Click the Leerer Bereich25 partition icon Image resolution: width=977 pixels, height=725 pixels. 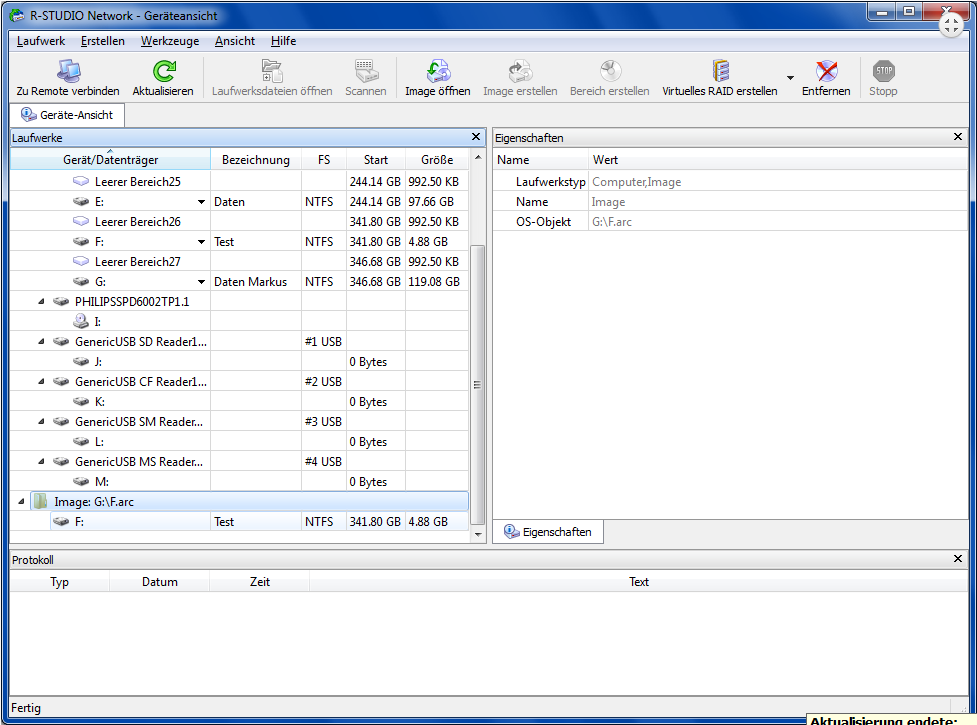pos(81,181)
